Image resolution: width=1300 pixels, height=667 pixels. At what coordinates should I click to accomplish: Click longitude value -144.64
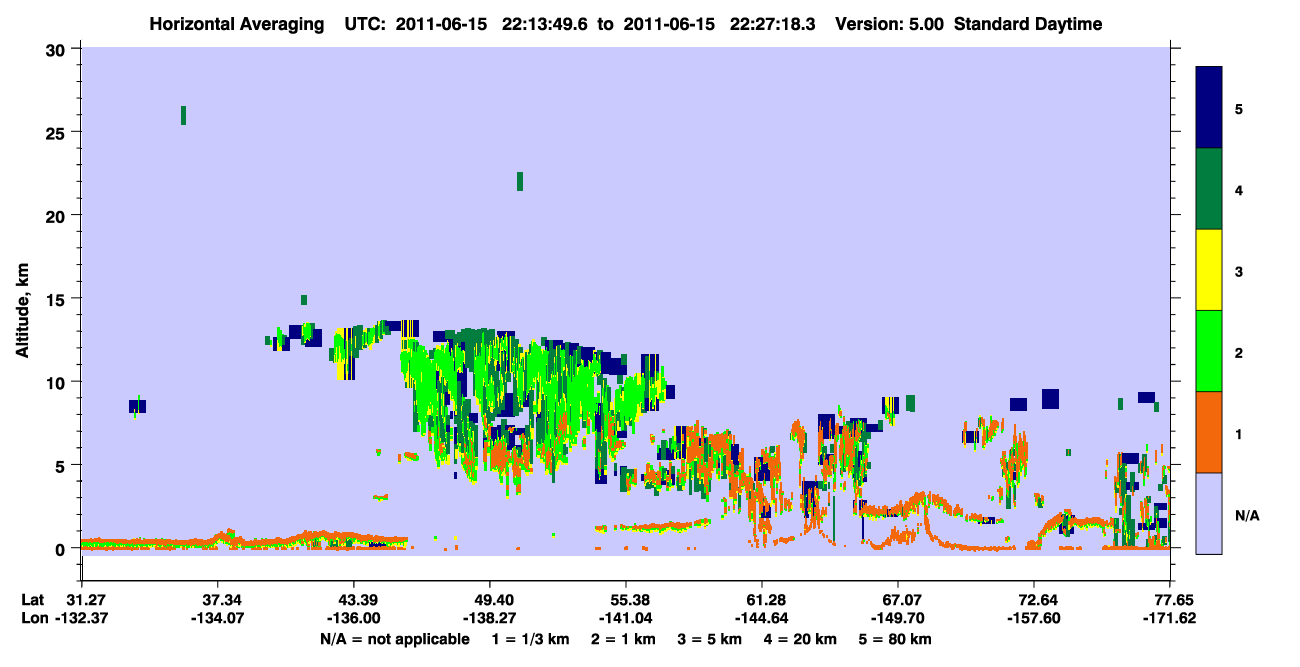pyautogui.click(x=762, y=618)
